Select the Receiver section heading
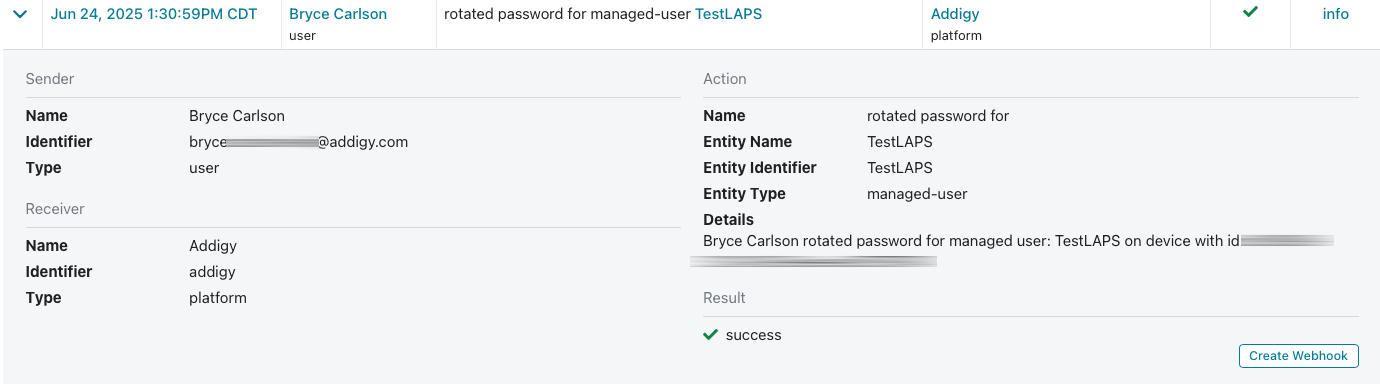Screen dimensions: 1380x384 [x=55, y=209]
